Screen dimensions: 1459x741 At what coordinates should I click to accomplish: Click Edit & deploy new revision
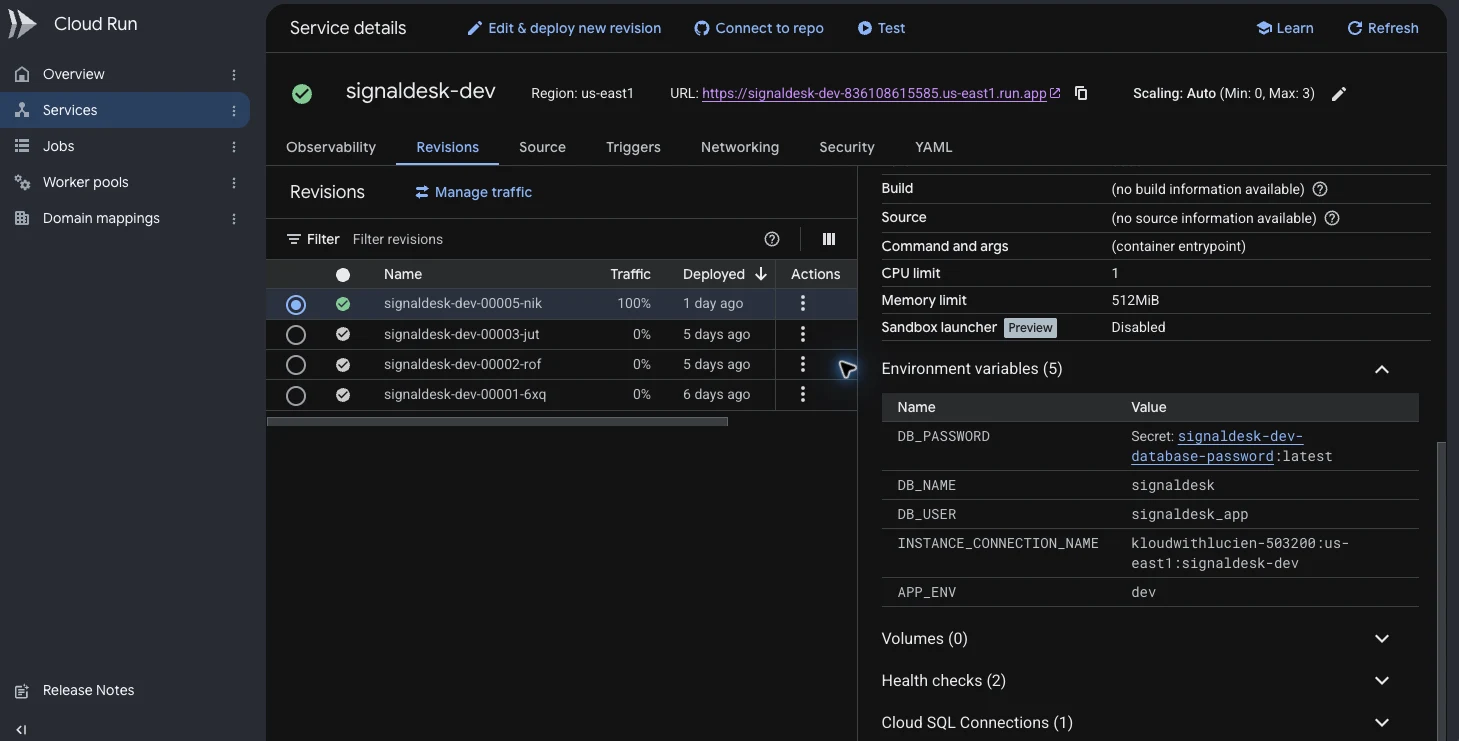coord(565,28)
